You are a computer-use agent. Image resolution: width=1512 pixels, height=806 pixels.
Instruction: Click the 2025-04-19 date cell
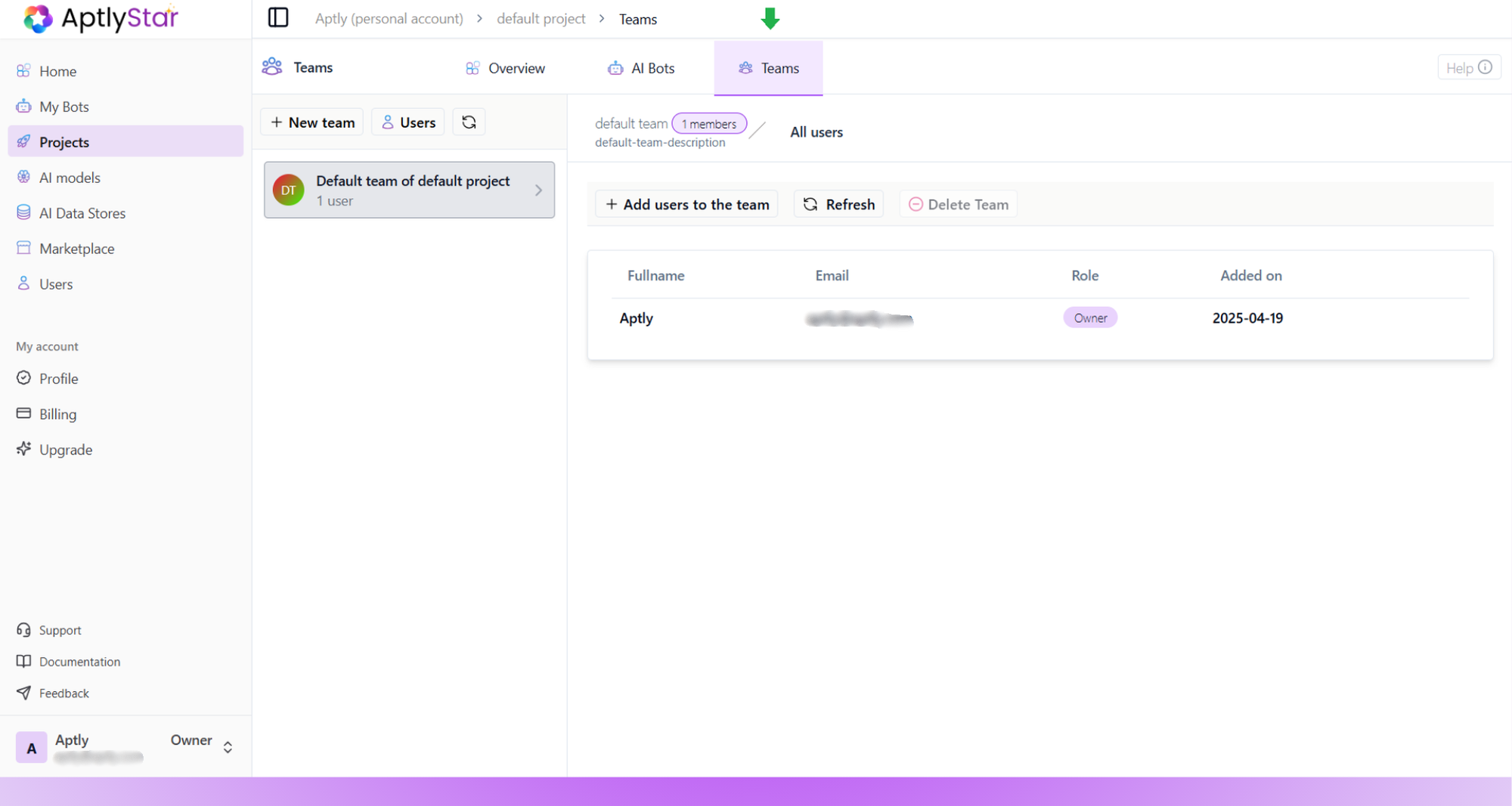pyautogui.click(x=1247, y=318)
